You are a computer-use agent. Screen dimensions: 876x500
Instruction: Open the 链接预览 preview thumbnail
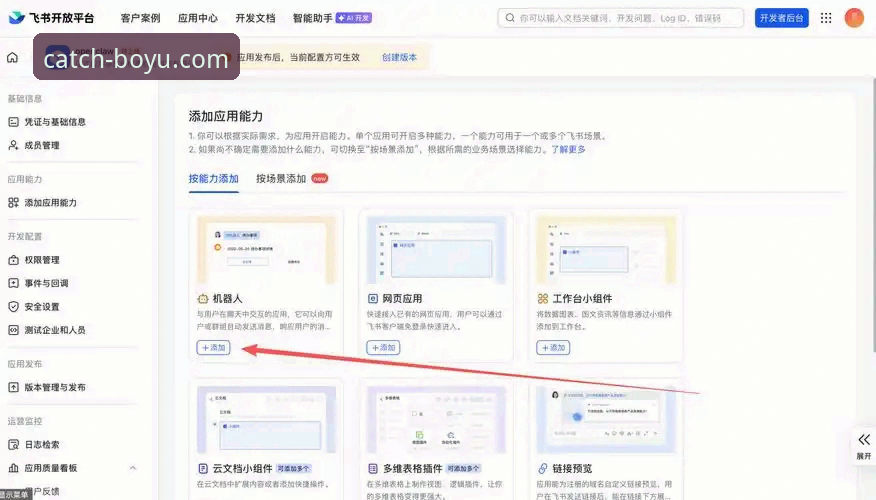point(606,420)
